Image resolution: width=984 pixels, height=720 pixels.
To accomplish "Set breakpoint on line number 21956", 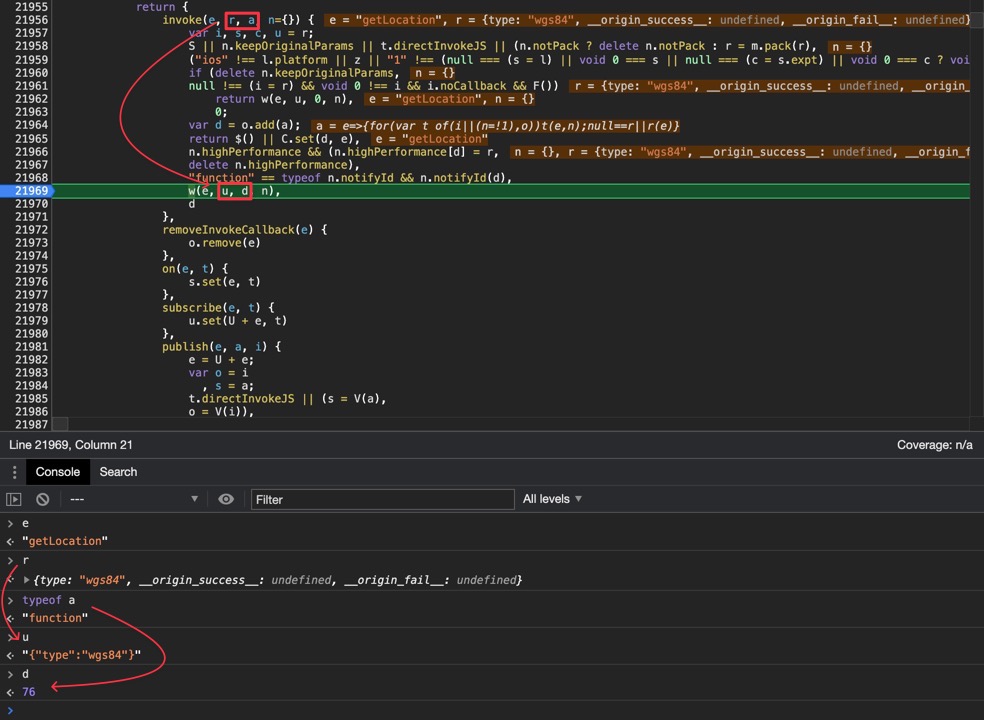I will tap(31, 20).
